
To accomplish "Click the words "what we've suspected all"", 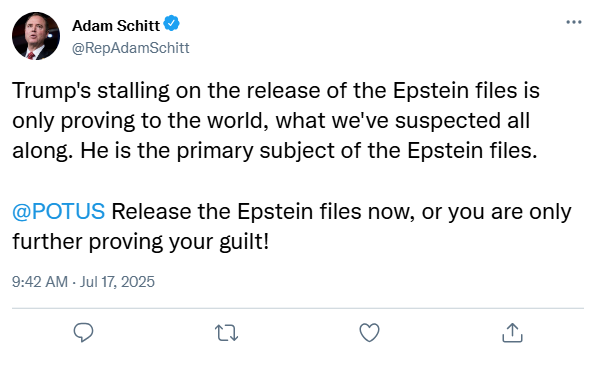I will [x=403, y=121].
